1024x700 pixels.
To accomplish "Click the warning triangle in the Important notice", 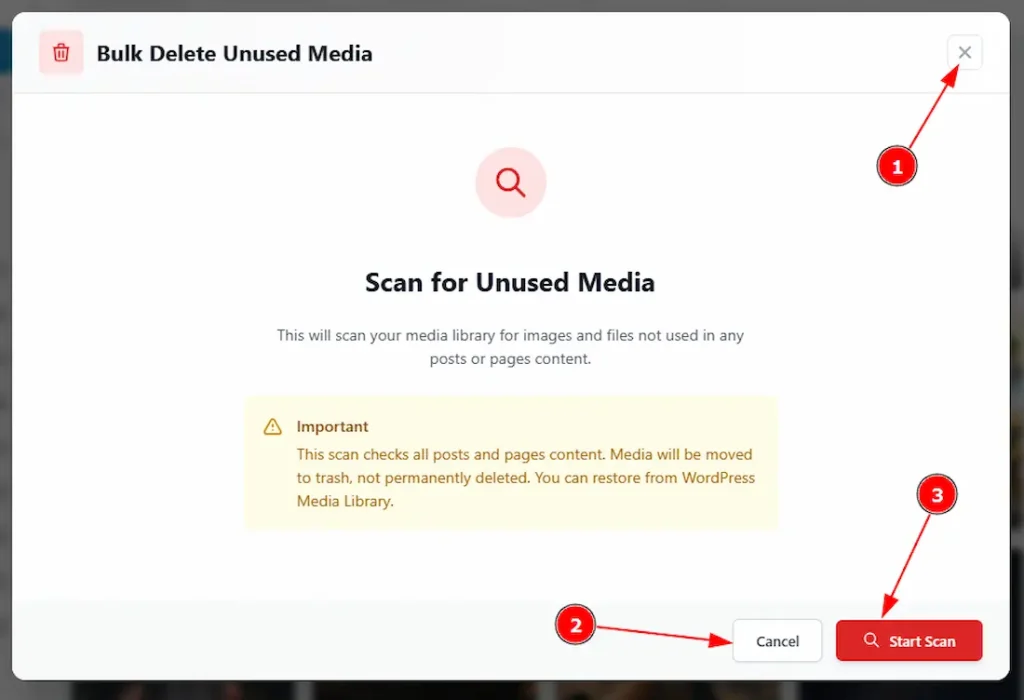I will [x=271, y=426].
